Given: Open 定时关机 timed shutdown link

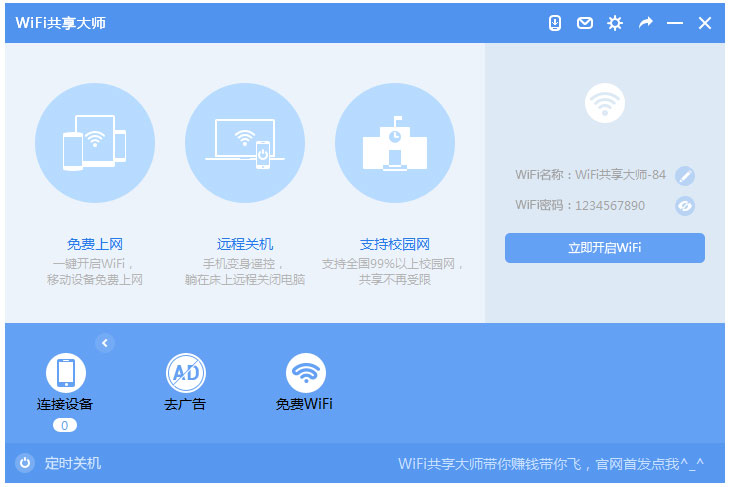Looking at the screenshot, I should [x=72, y=463].
